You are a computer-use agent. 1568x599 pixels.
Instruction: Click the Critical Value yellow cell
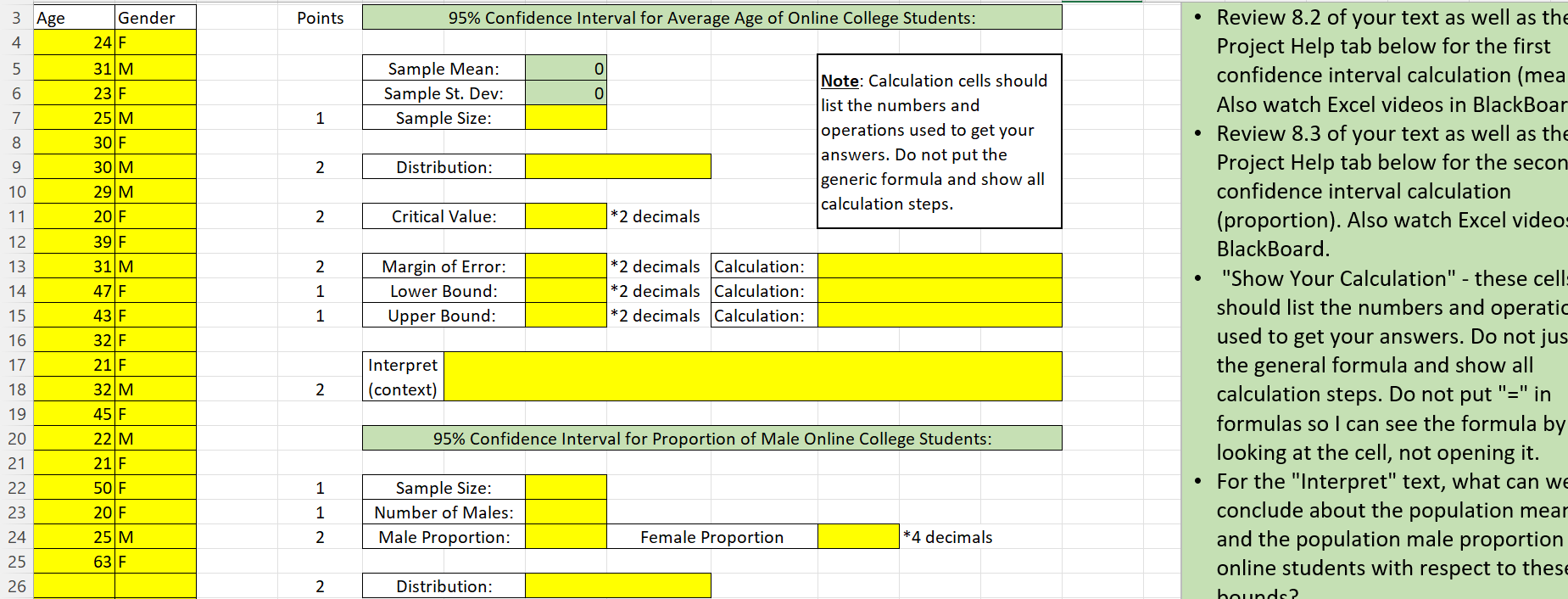[x=566, y=216]
